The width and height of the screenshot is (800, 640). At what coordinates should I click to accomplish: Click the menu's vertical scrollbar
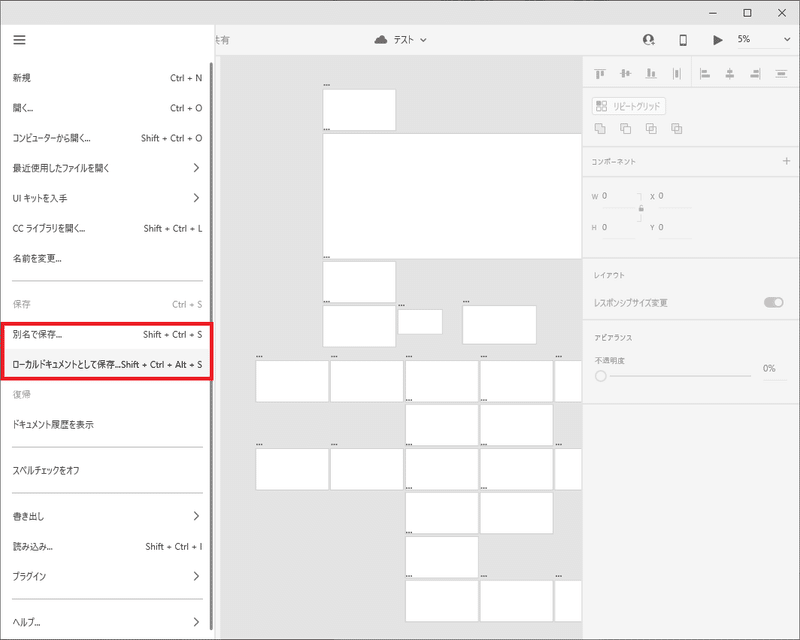[x=211, y=347]
